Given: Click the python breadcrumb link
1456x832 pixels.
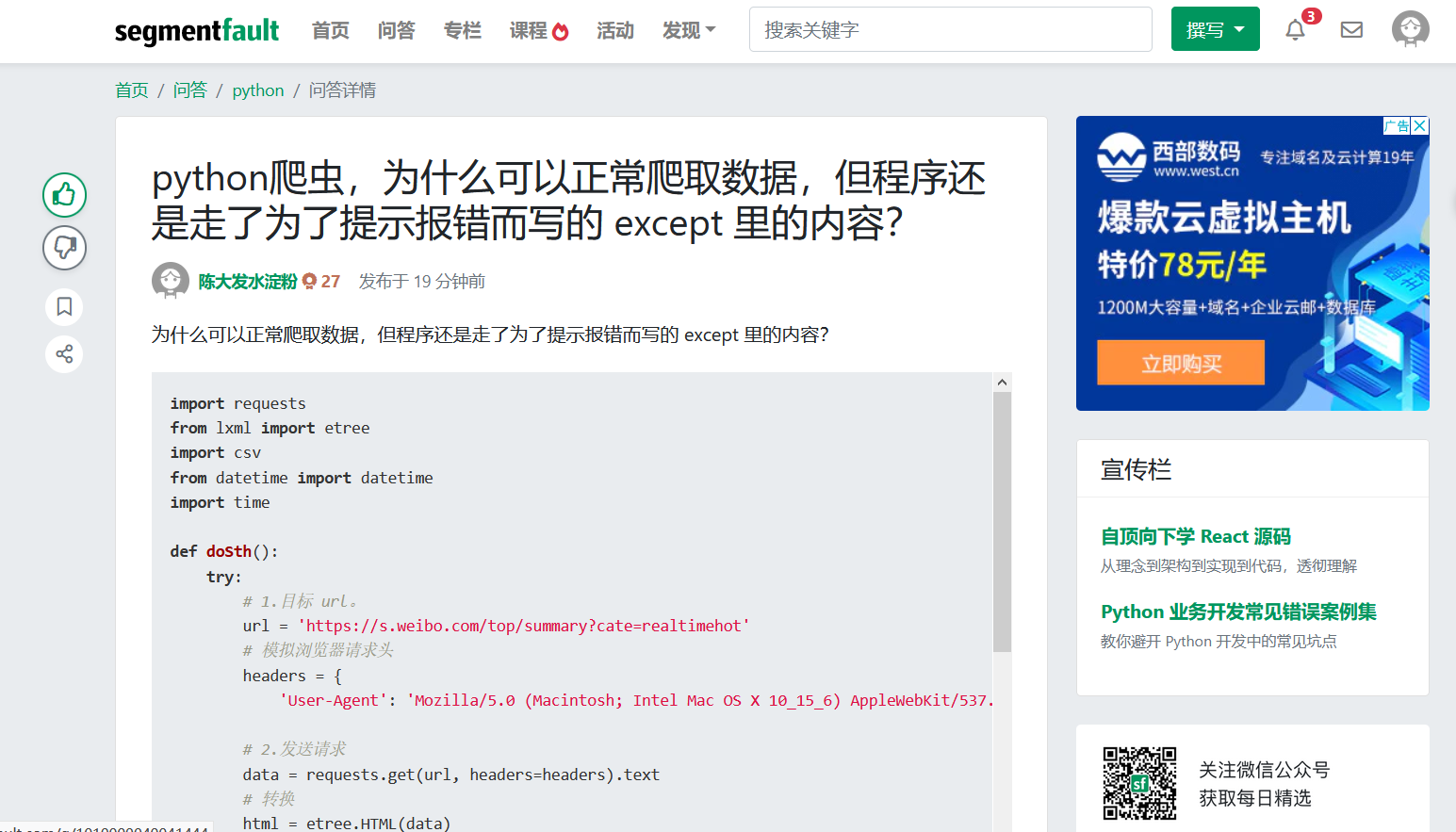Looking at the screenshot, I should (258, 90).
